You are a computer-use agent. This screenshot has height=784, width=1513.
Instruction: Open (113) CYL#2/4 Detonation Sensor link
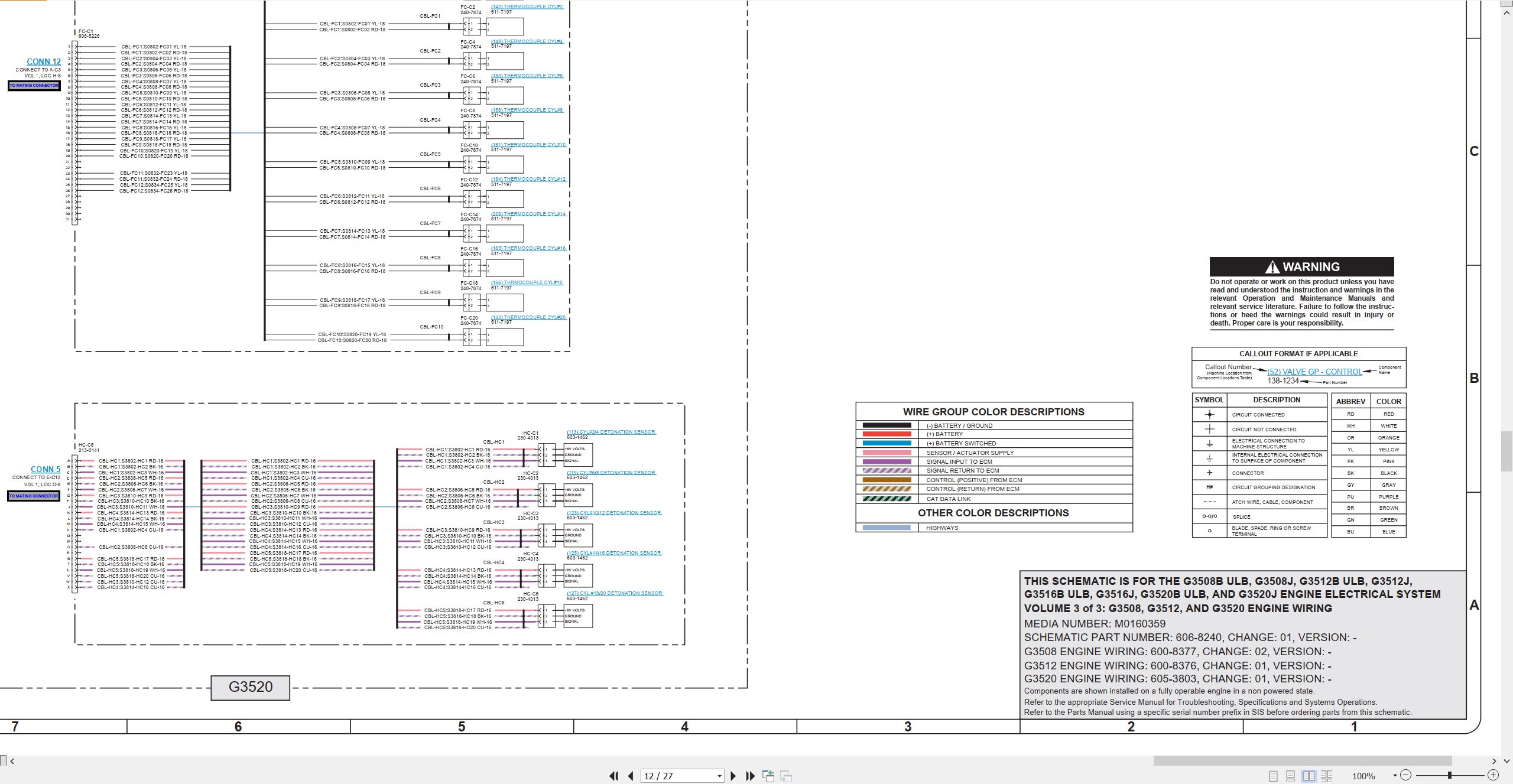611,432
